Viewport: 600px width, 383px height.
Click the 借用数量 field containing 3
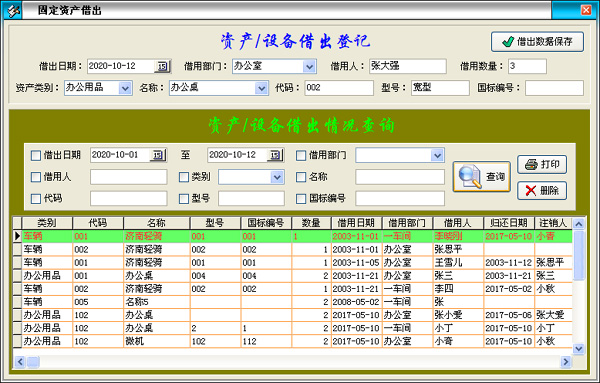527,66
